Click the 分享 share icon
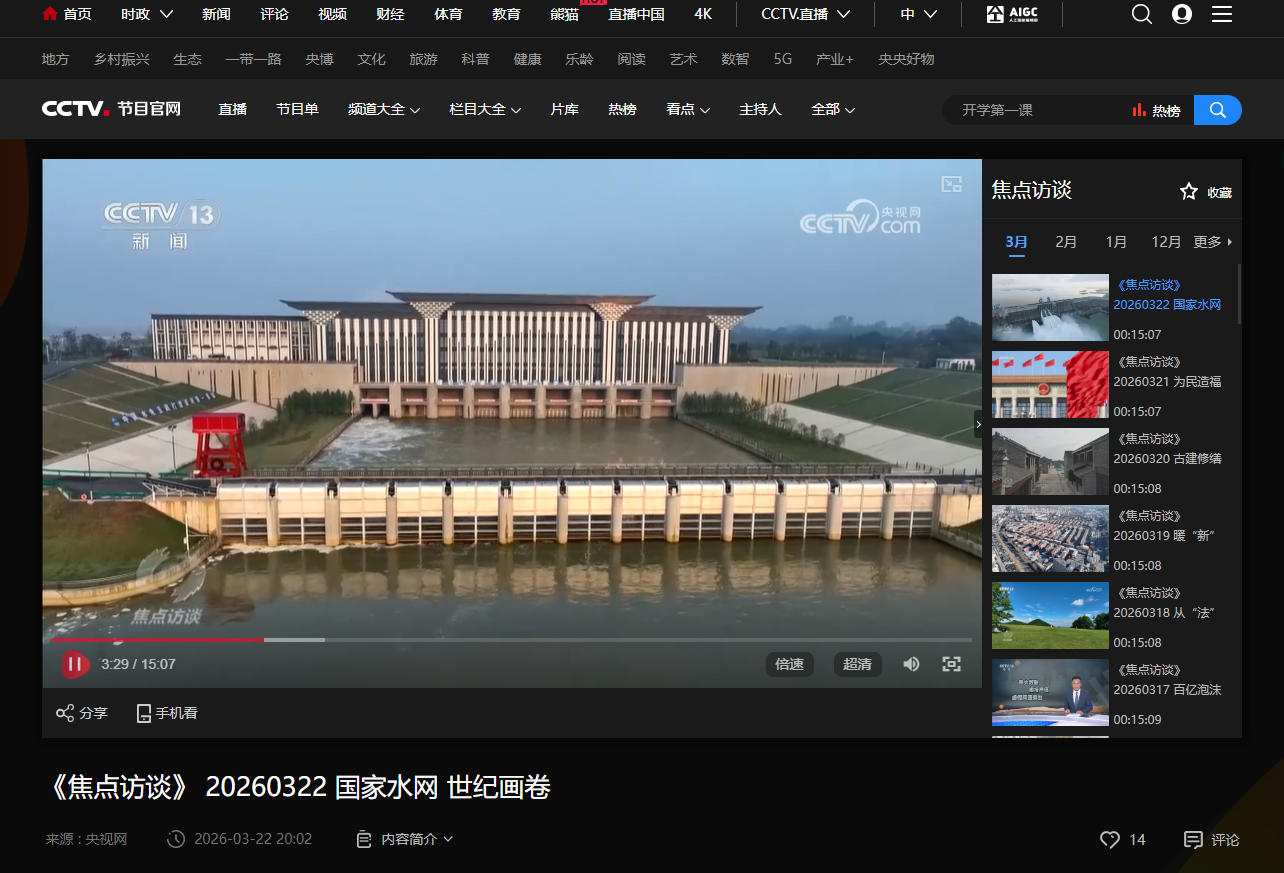This screenshot has width=1284, height=873. pyautogui.click(x=66, y=713)
